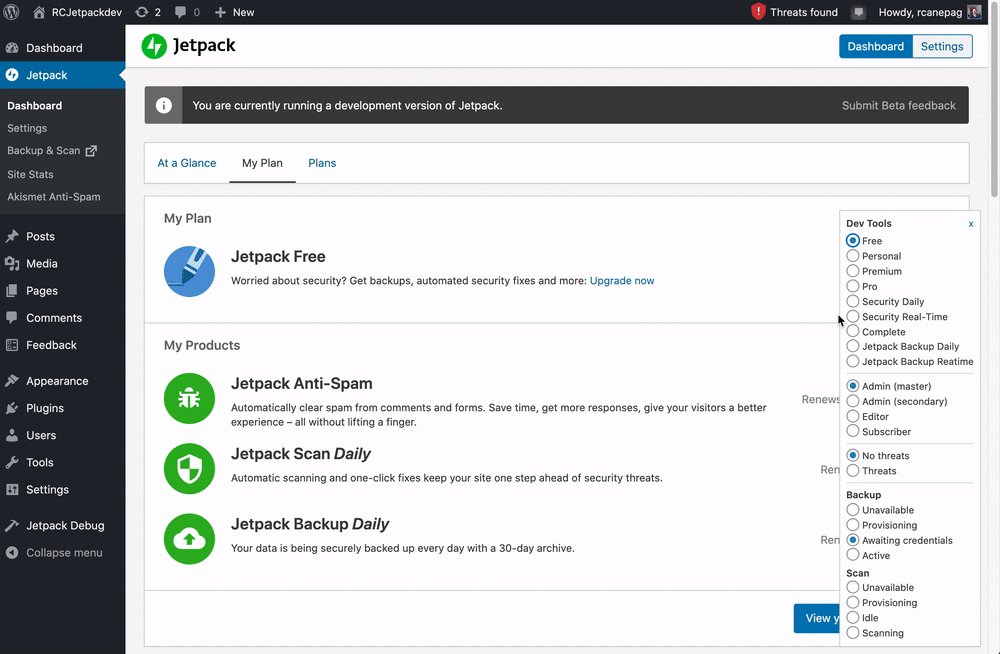The image size is (1000, 654).
Task: Click the Jetpack Backup cloud icon
Action: tap(189, 539)
